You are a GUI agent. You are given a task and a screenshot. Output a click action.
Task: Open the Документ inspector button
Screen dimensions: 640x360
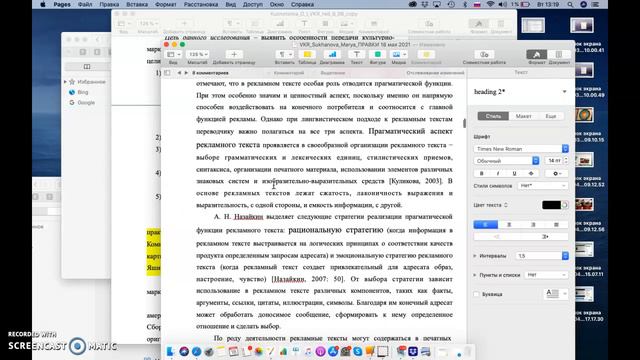559,54
